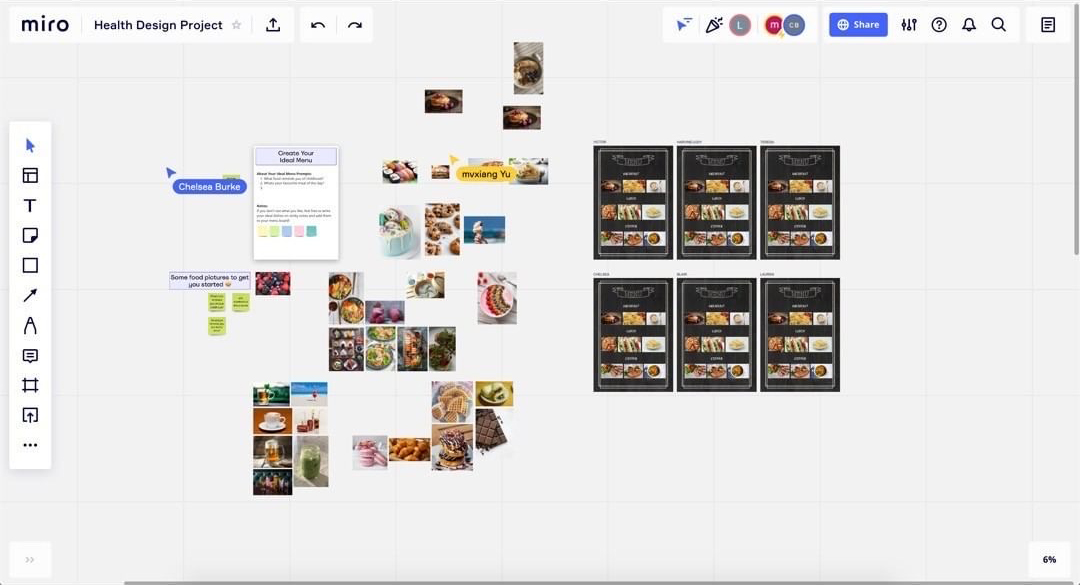Click the mvxiang Yu cursor label
This screenshot has width=1080, height=585.
[486, 174]
